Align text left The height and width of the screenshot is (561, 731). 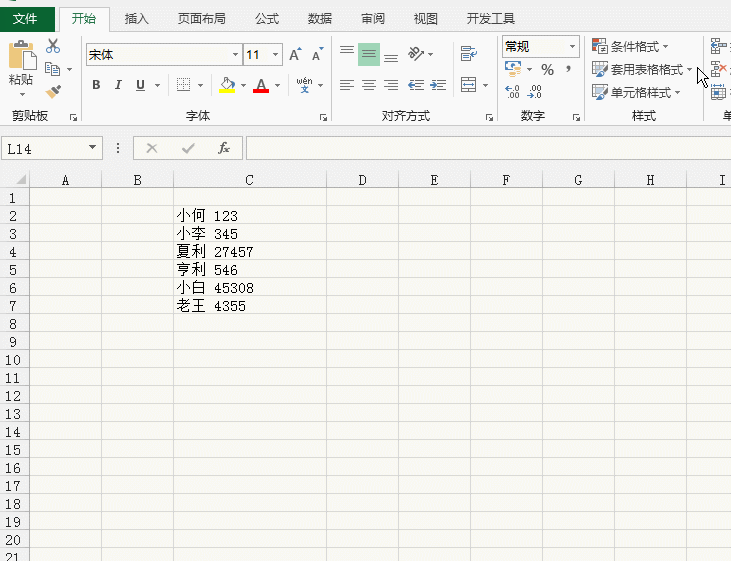[347, 85]
